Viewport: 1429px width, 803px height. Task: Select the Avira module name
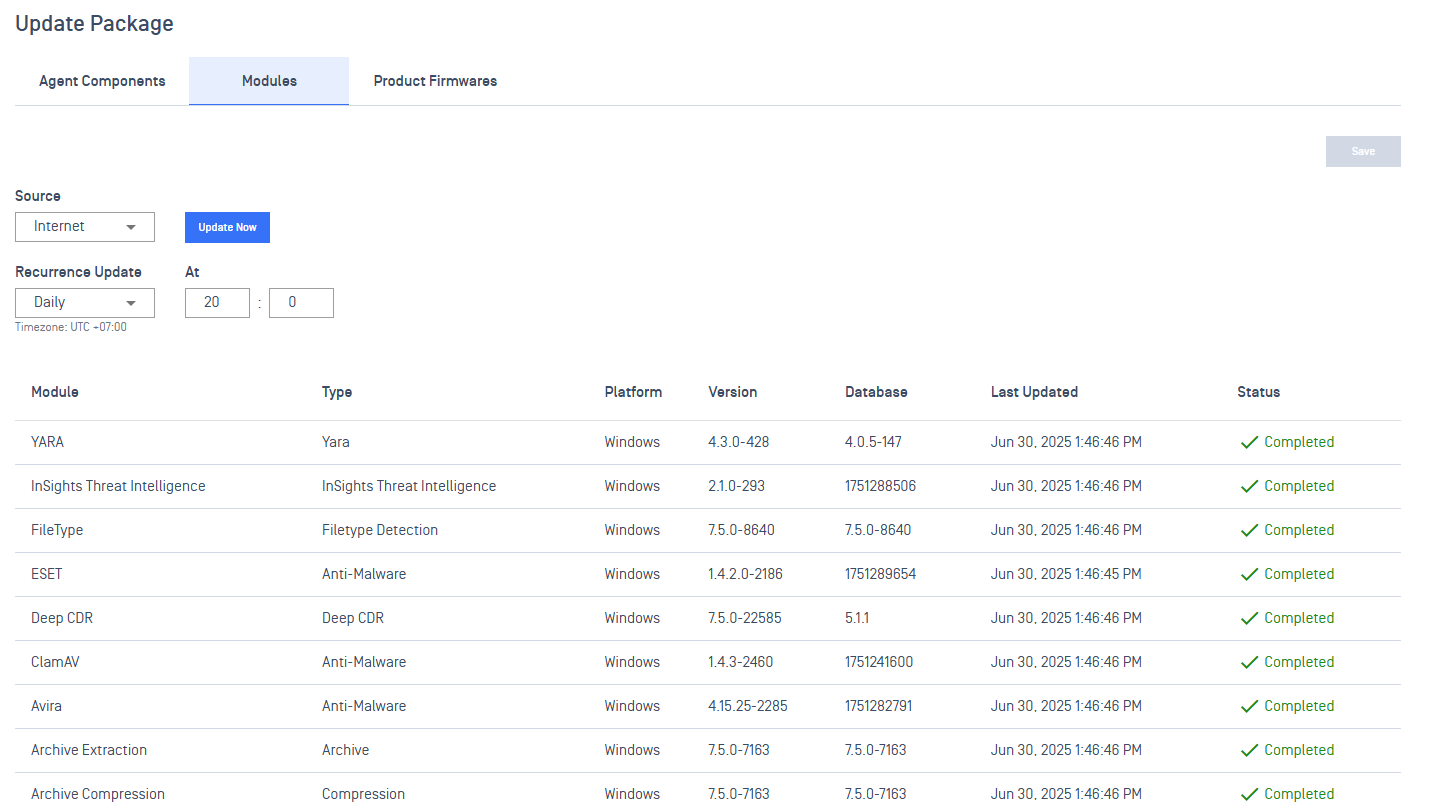click(x=46, y=706)
